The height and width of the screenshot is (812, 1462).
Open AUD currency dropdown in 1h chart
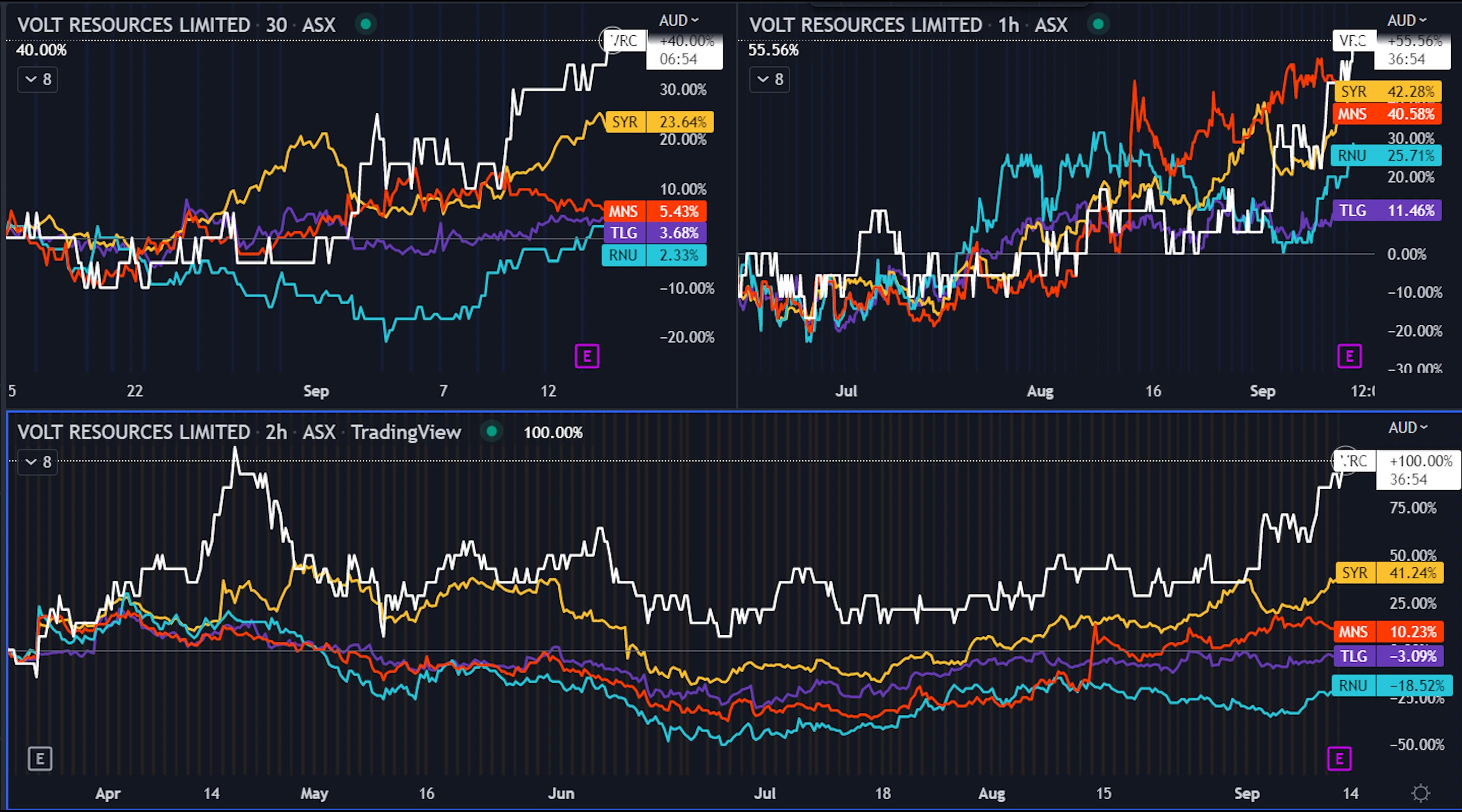(1406, 21)
